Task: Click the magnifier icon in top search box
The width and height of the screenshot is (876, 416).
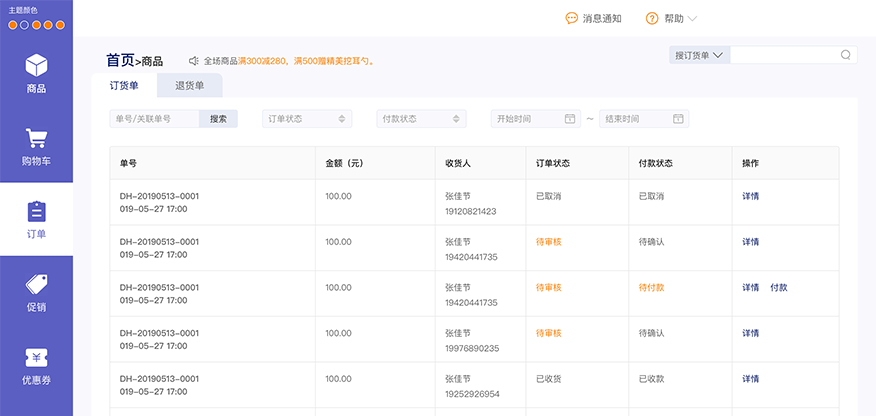Action: (845, 55)
